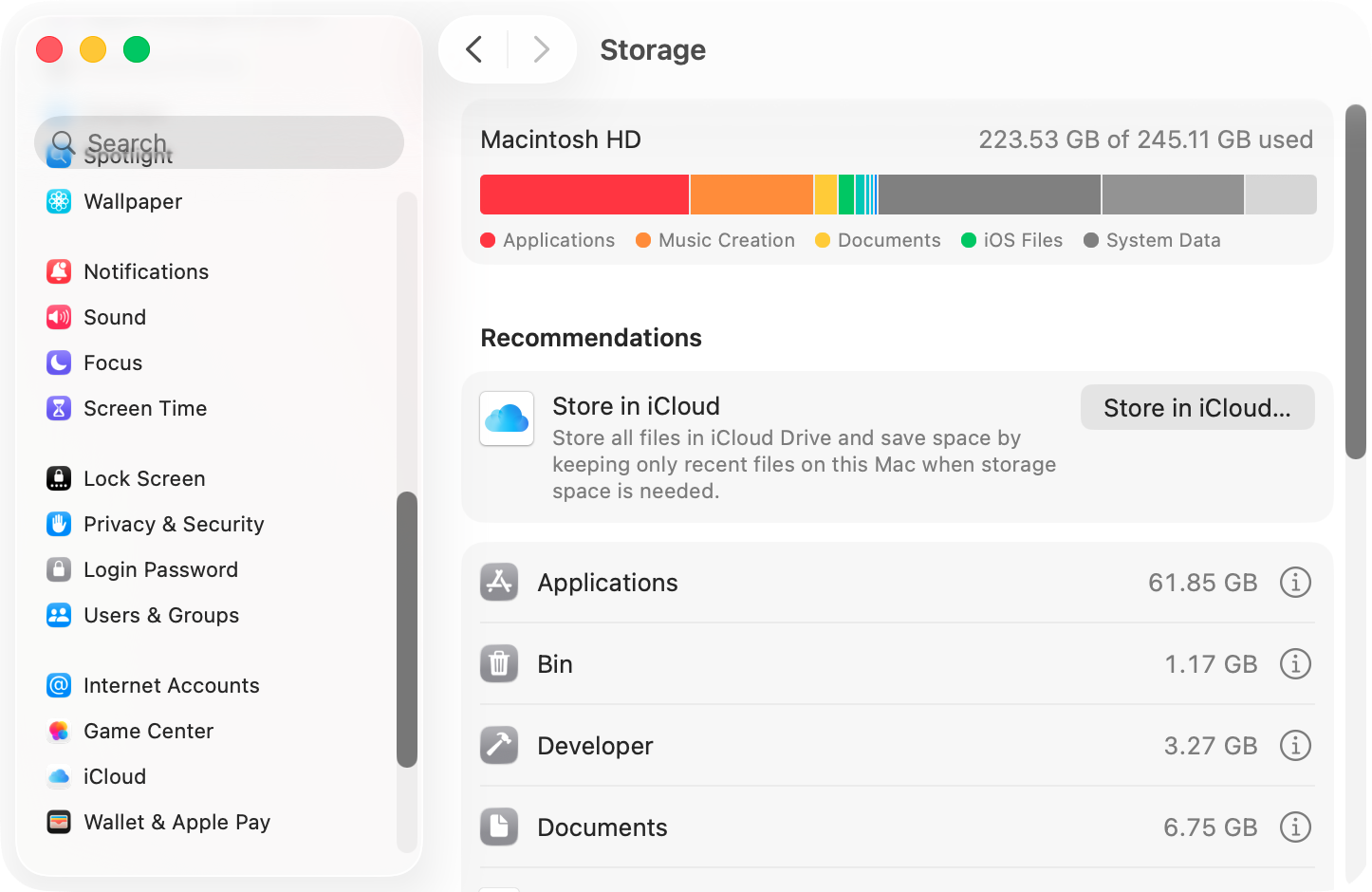Select Internet Accounts settings

171,685
